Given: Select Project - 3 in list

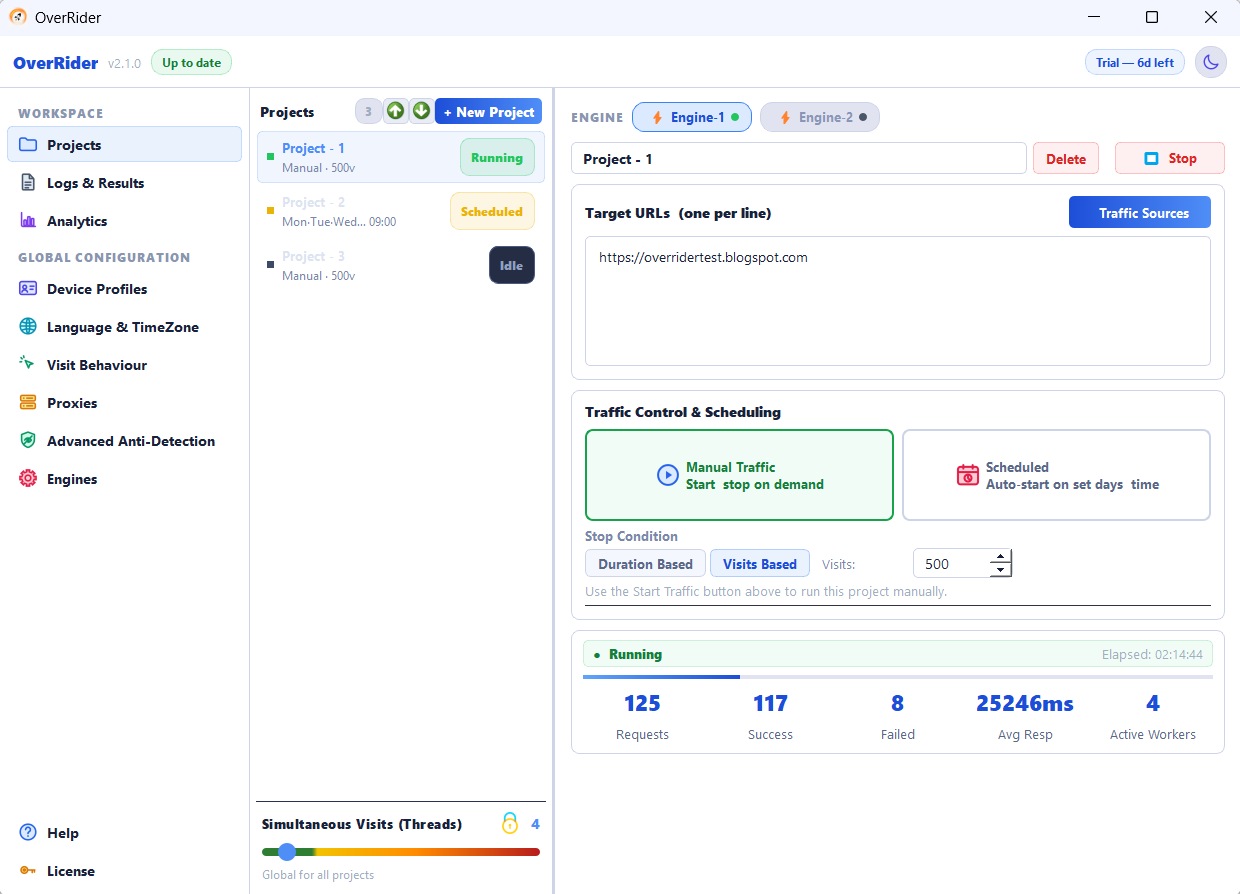Looking at the screenshot, I should (401, 265).
